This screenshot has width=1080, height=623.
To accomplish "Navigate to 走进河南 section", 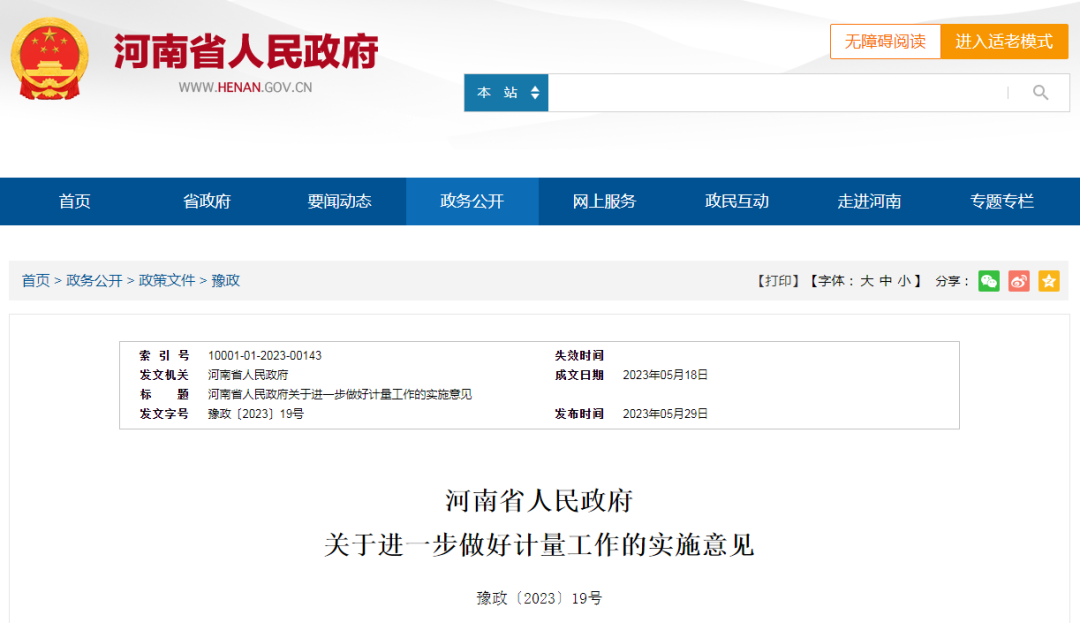I will [x=869, y=201].
